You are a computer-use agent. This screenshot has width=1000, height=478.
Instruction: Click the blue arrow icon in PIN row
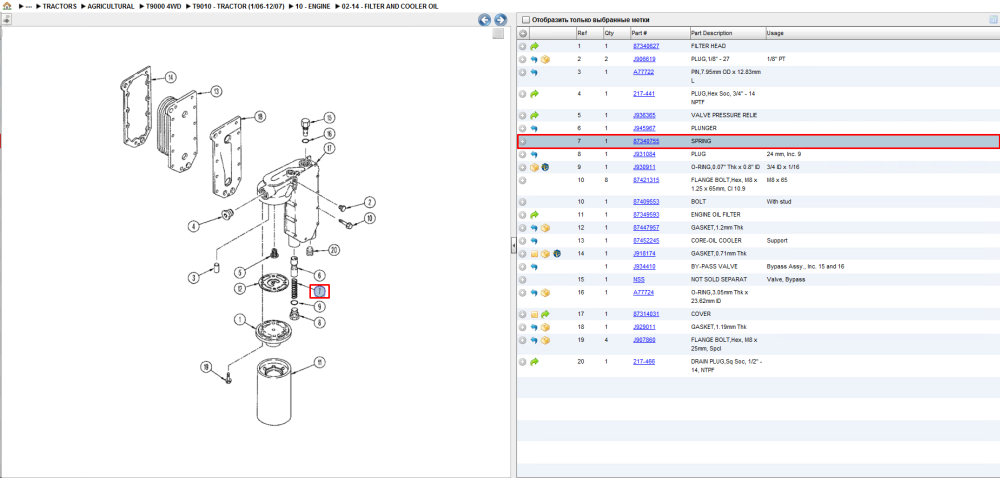[x=534, y=72]
